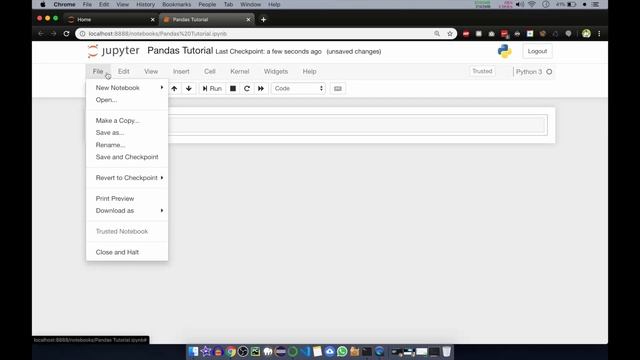Restart the kernel with circular arrow icon

coord(247,89)
